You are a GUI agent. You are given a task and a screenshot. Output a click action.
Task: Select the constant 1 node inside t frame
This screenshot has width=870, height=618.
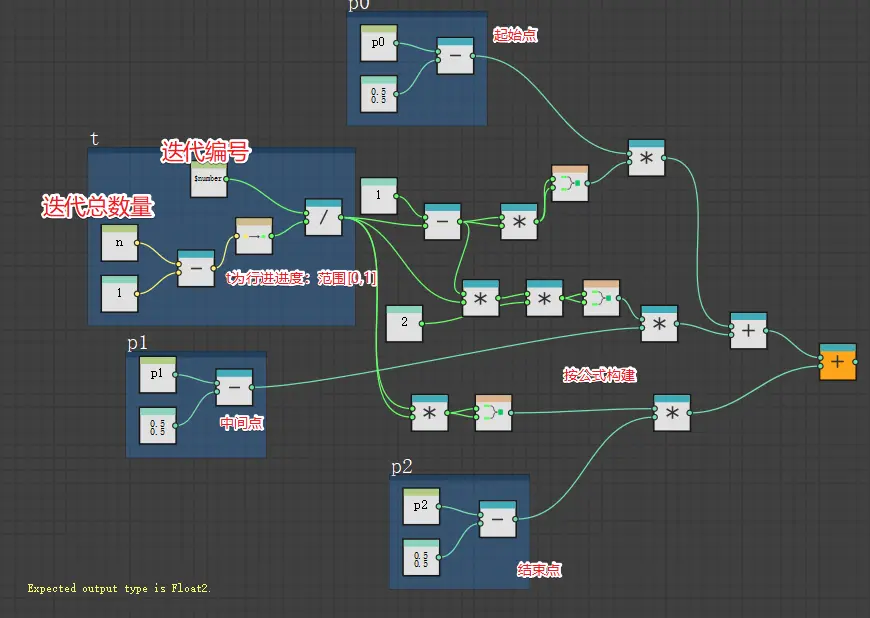coord(119,293)
